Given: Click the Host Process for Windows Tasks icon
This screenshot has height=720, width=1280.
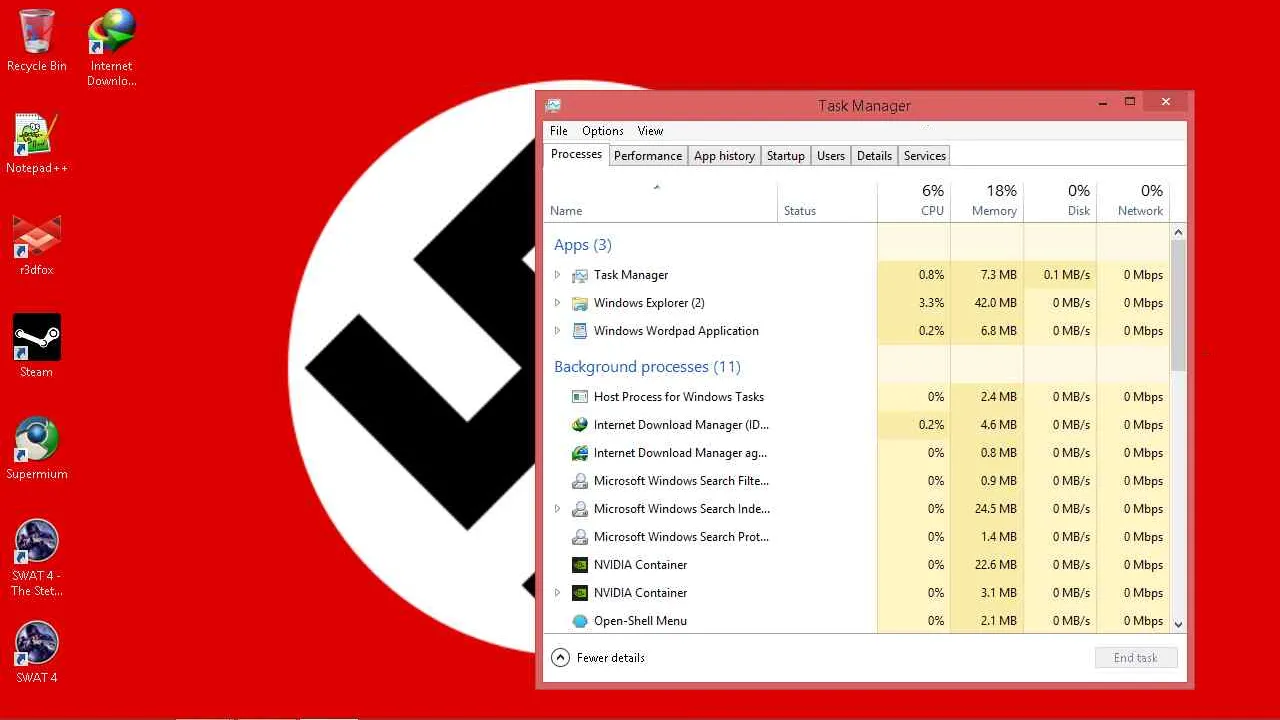Looking at the screenshot, I should click(x=580, y=397).
